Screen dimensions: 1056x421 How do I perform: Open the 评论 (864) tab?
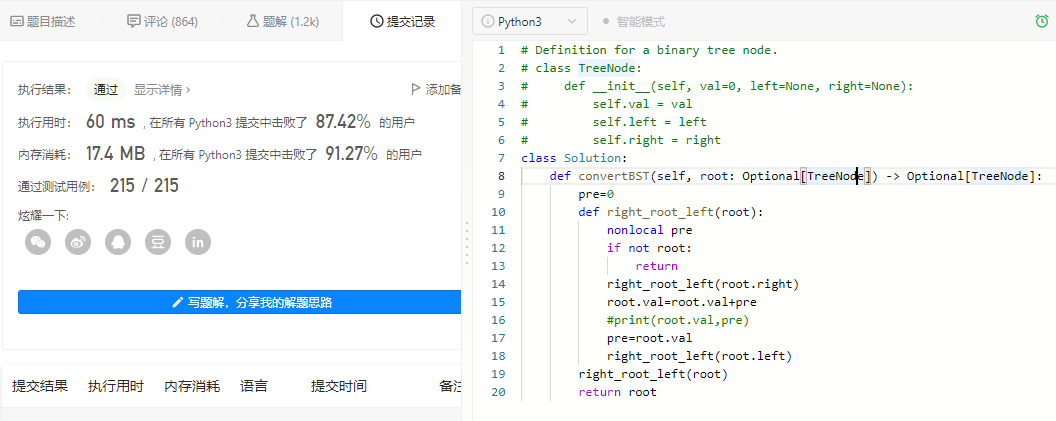tap(162, 21)
